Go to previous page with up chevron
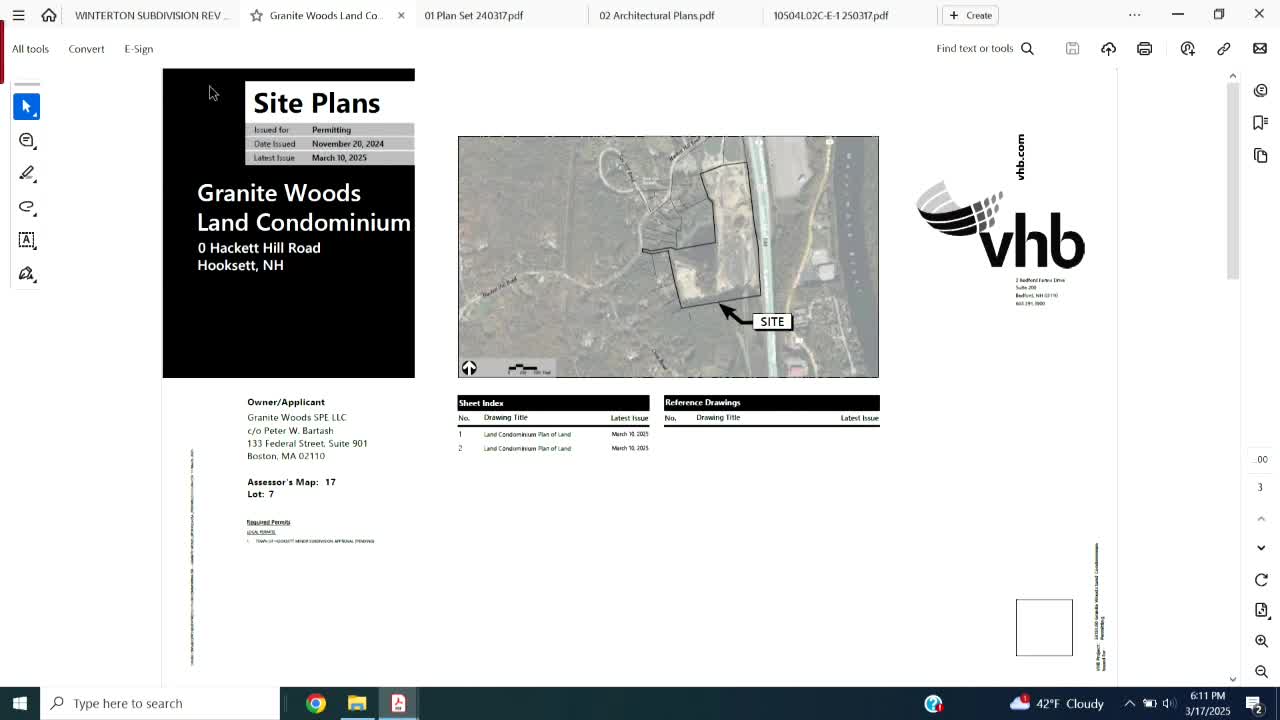 tap(1261, 518)
